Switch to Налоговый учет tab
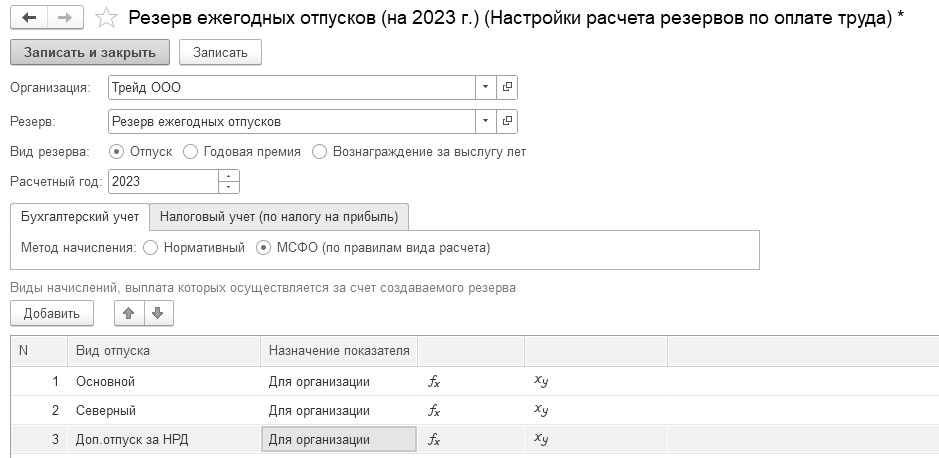Screen dimensions: 939x458 (279, 217)
